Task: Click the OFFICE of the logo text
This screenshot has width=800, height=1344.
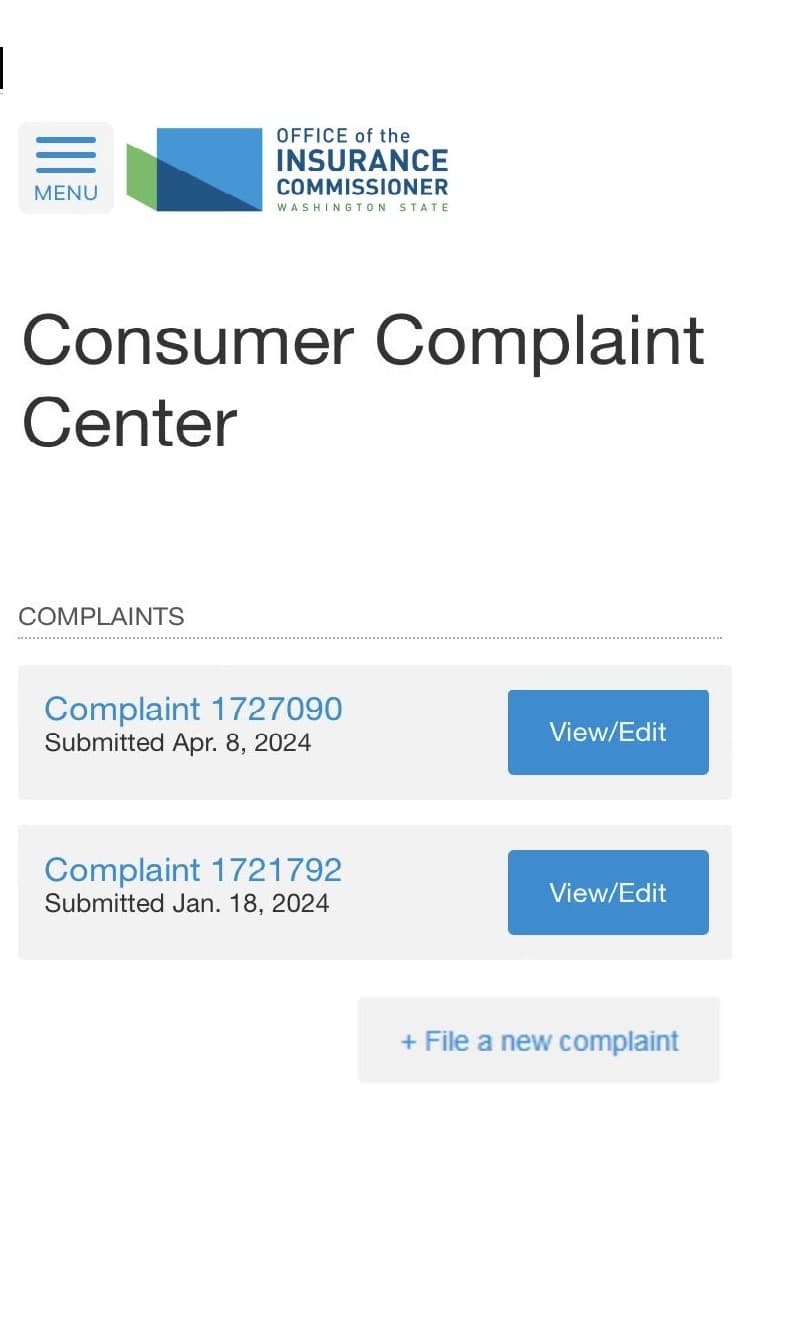Action: tap(343, 135)
